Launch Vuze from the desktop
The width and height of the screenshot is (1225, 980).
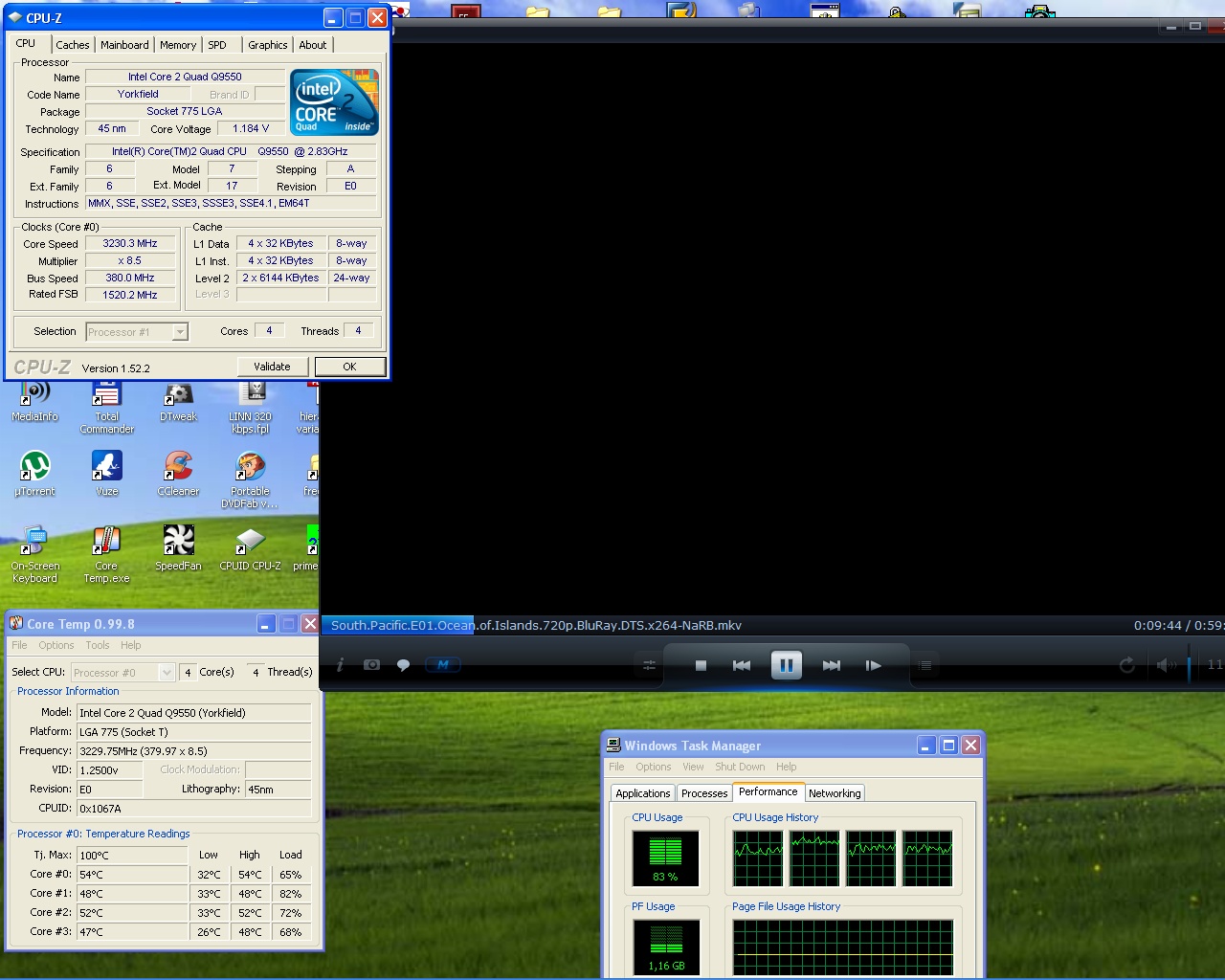pyautogui.click(x=106, y=474)
